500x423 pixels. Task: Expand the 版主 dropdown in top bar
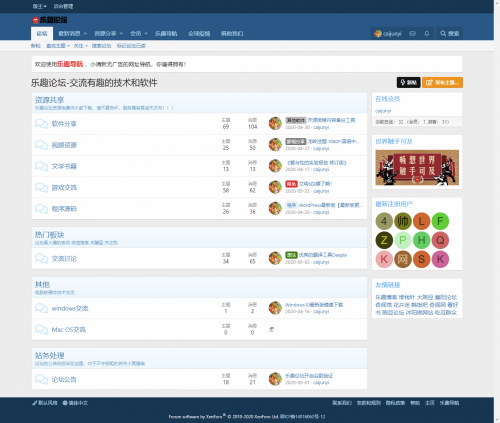click(39, 6)
